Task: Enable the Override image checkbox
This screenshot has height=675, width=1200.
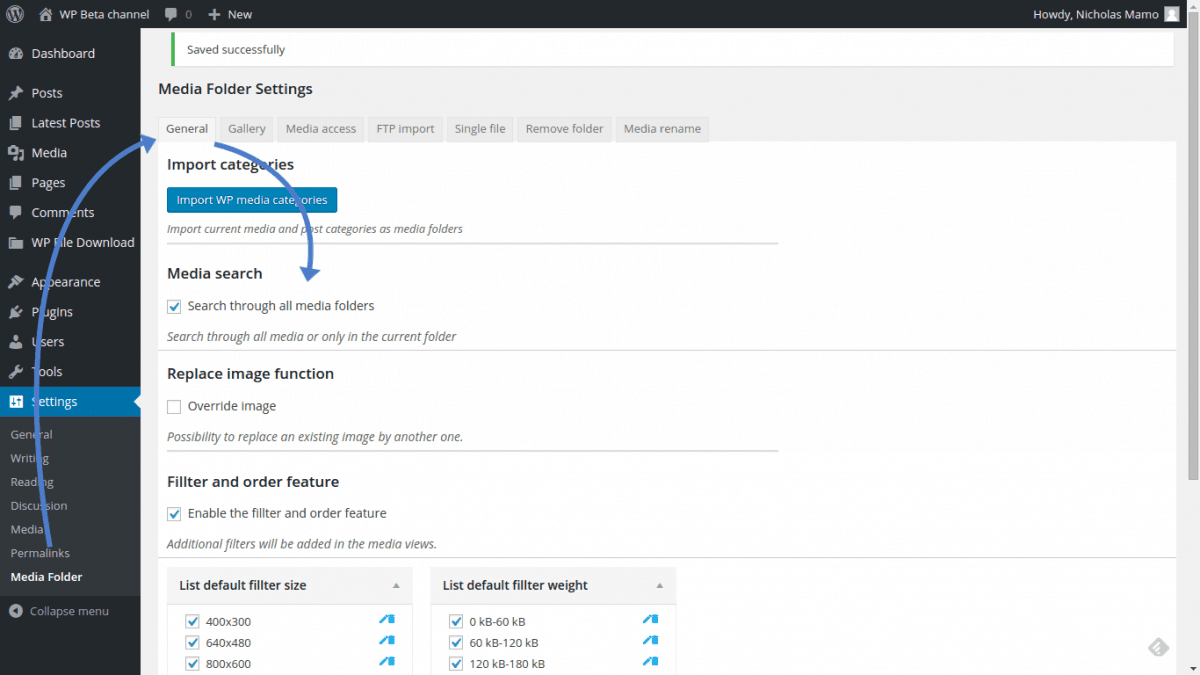Action: 174,407
